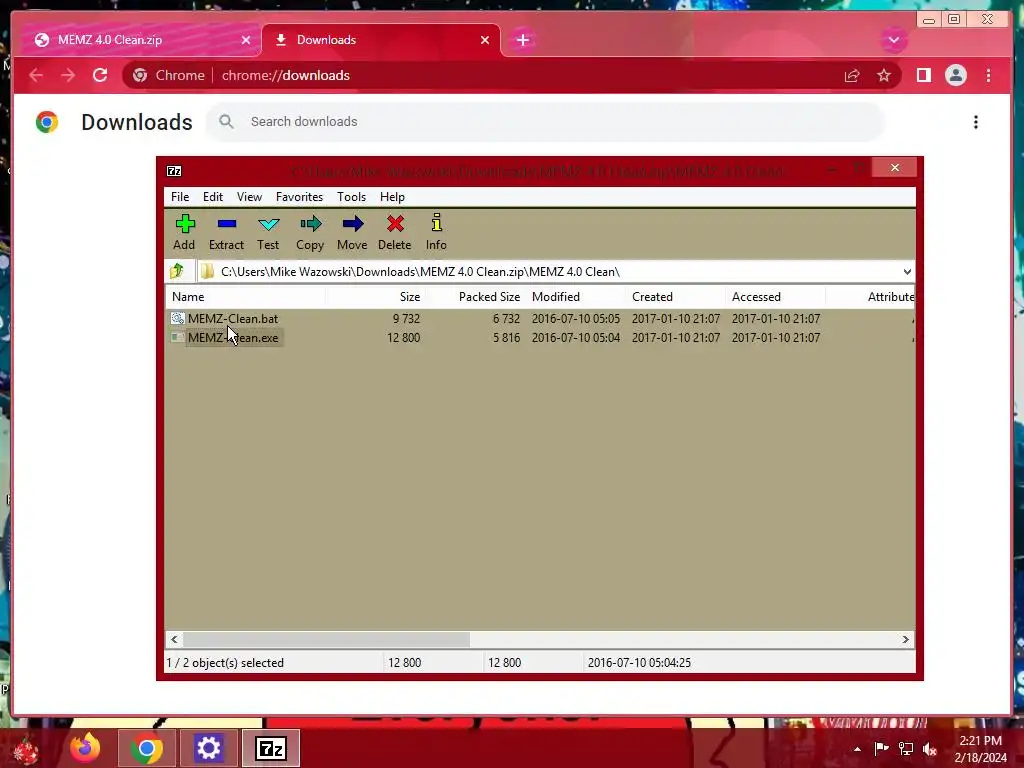Click volume icon in system tray
This screenshot has width=1024, height=768.
tap(930, 749)
